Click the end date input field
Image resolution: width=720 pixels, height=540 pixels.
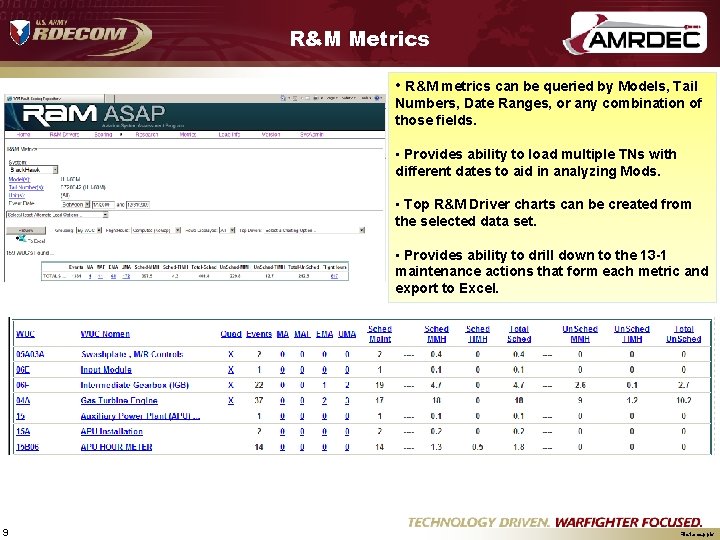point(138,204)
